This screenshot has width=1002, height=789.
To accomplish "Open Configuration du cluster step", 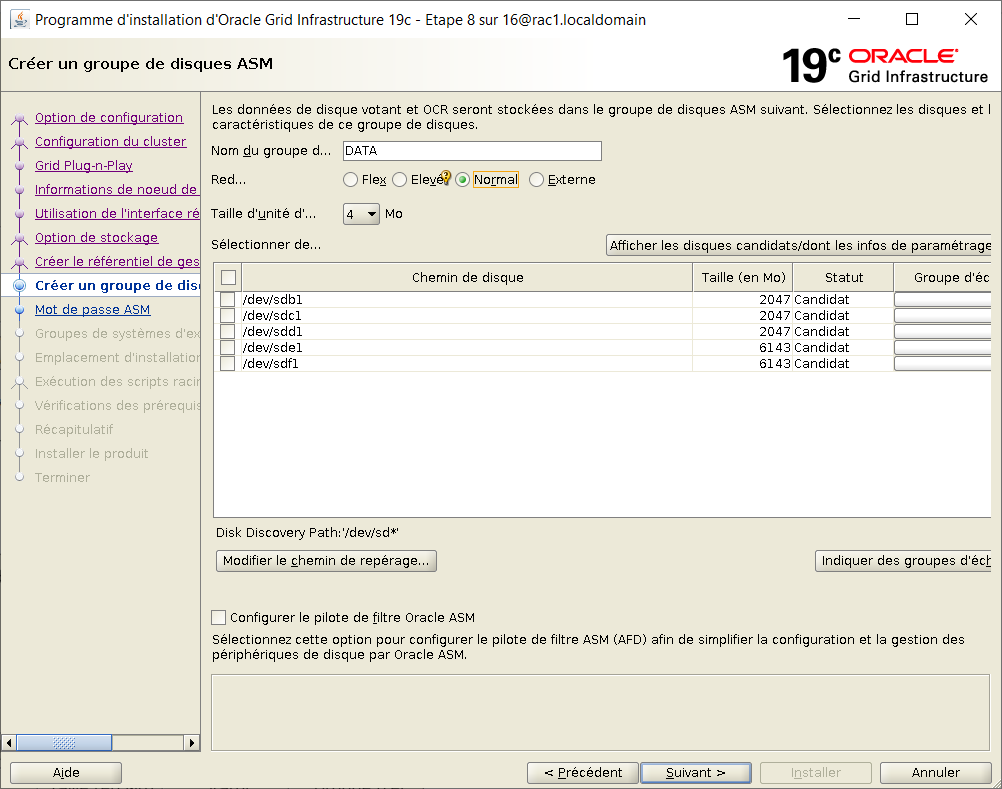I will 111,142.
